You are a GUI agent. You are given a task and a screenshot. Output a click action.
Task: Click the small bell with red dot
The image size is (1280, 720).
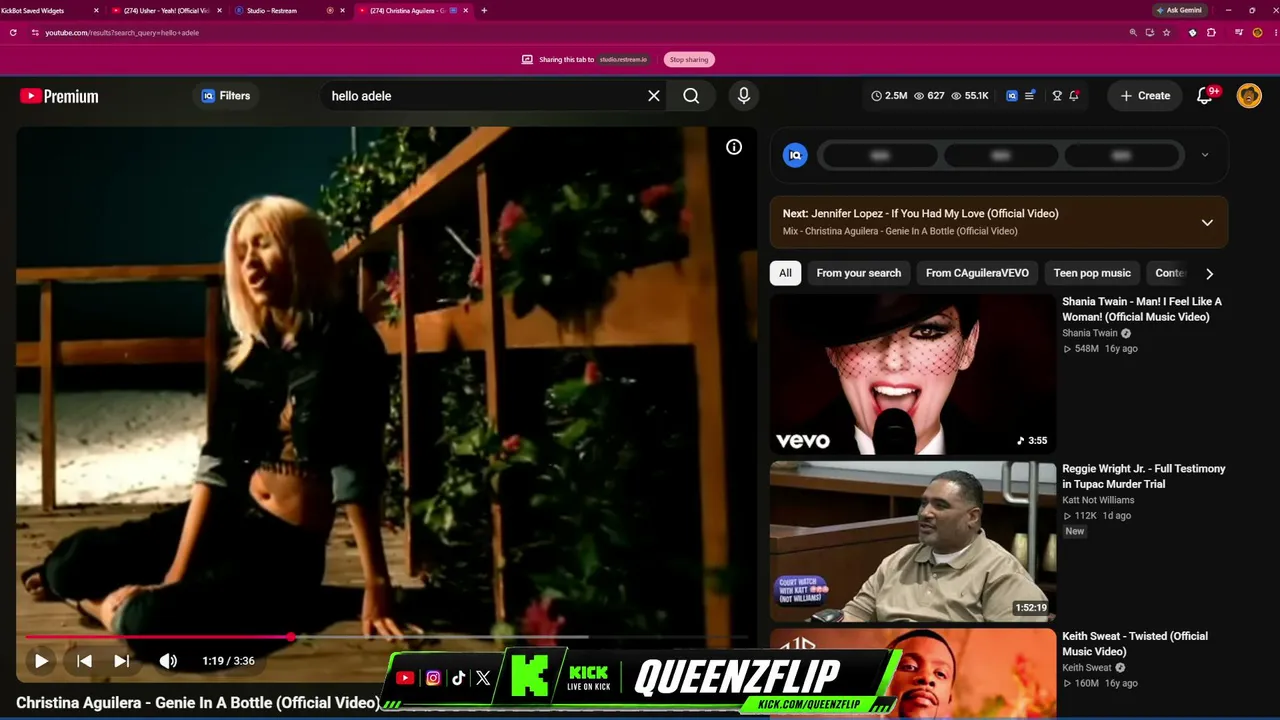pos(1074,96)
